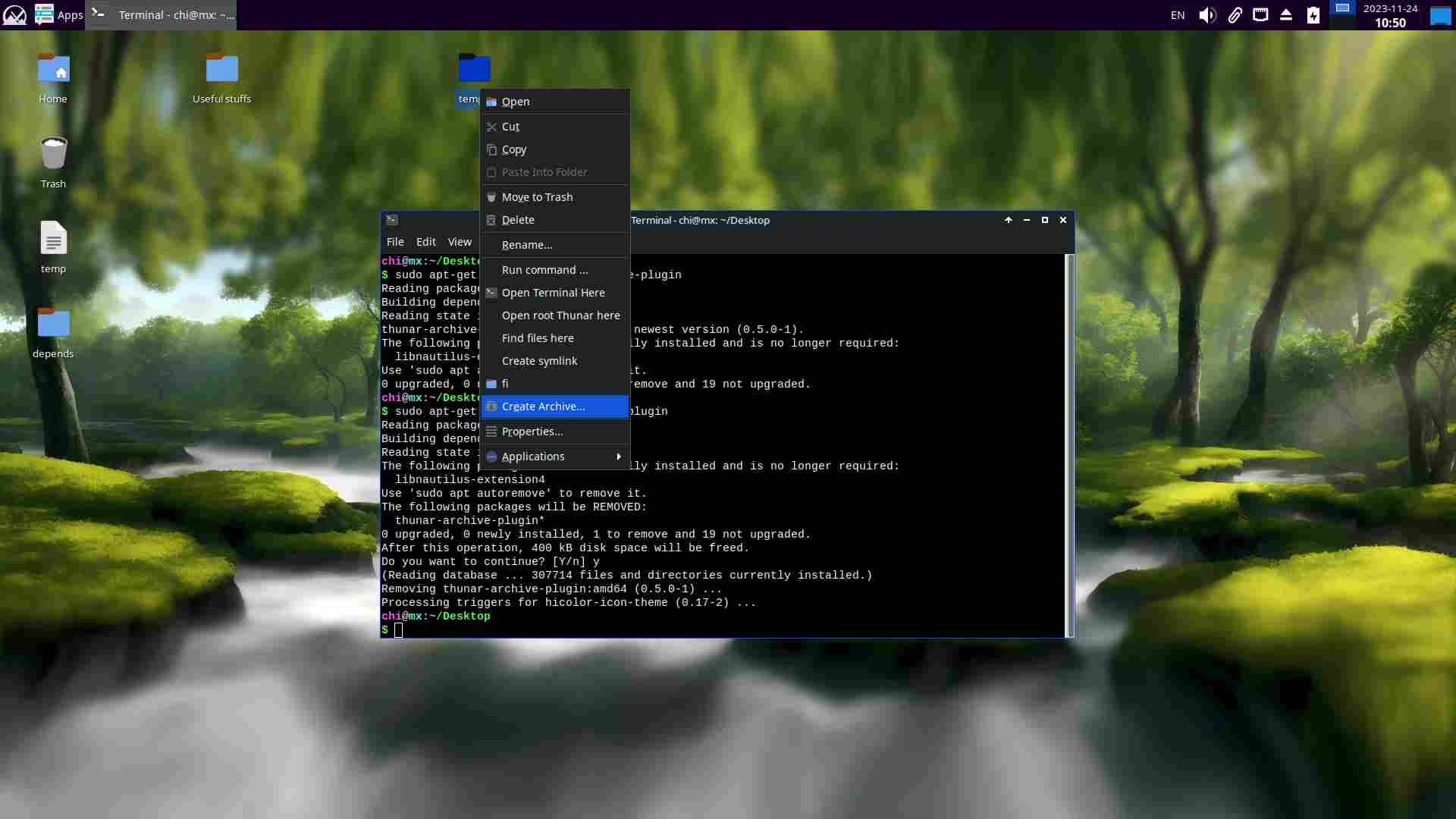Open the battery power manager icon

coord(1313,15)
